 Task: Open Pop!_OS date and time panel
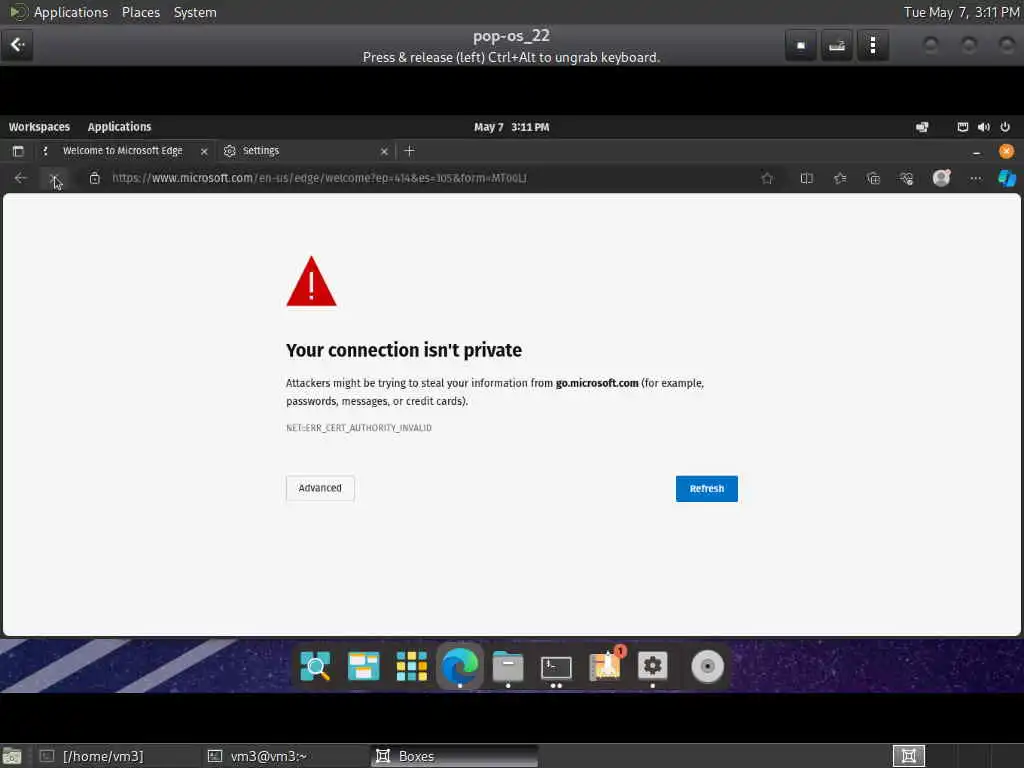tap(511, 127)
